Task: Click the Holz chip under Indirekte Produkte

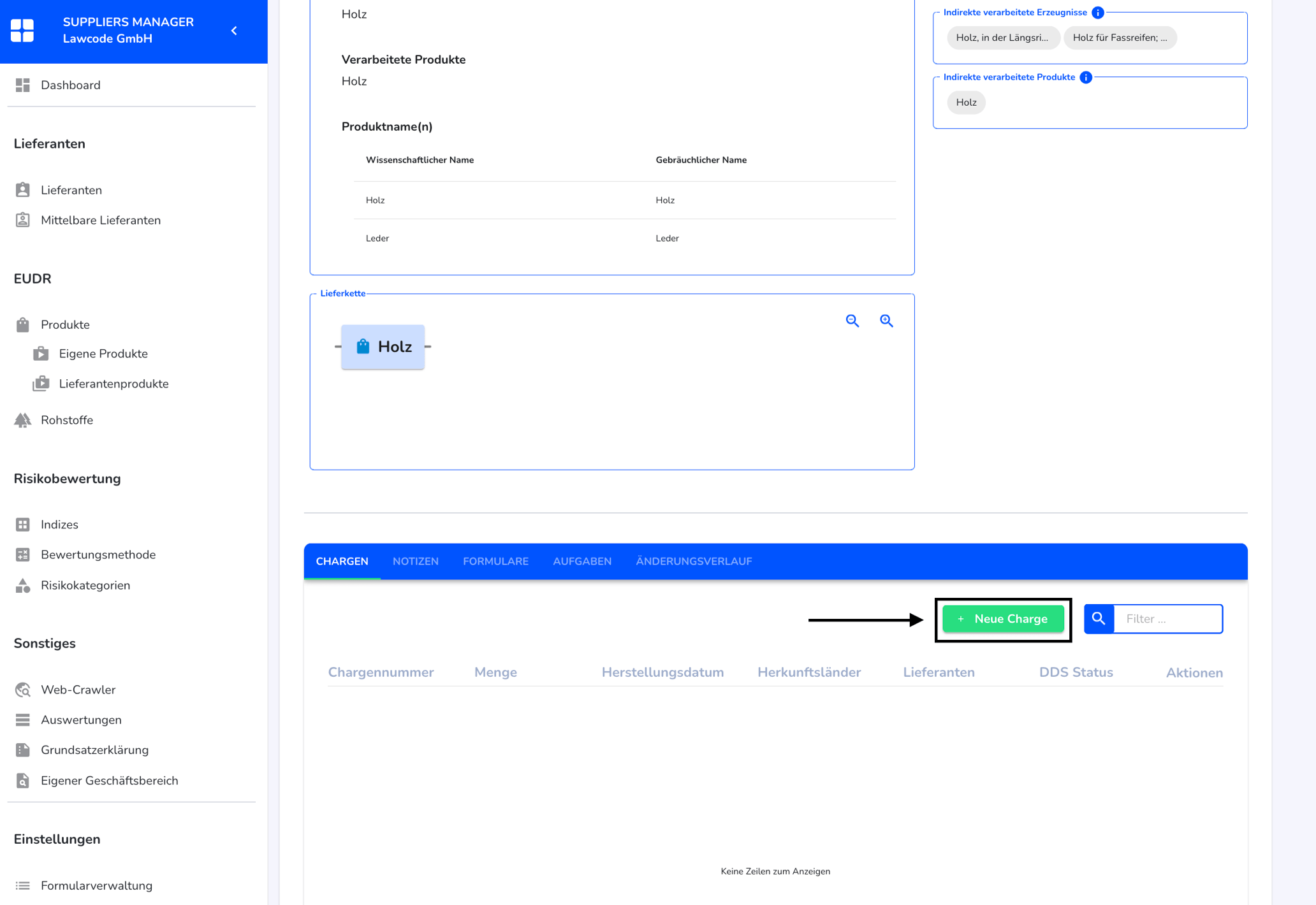Action: pos(966,103)
